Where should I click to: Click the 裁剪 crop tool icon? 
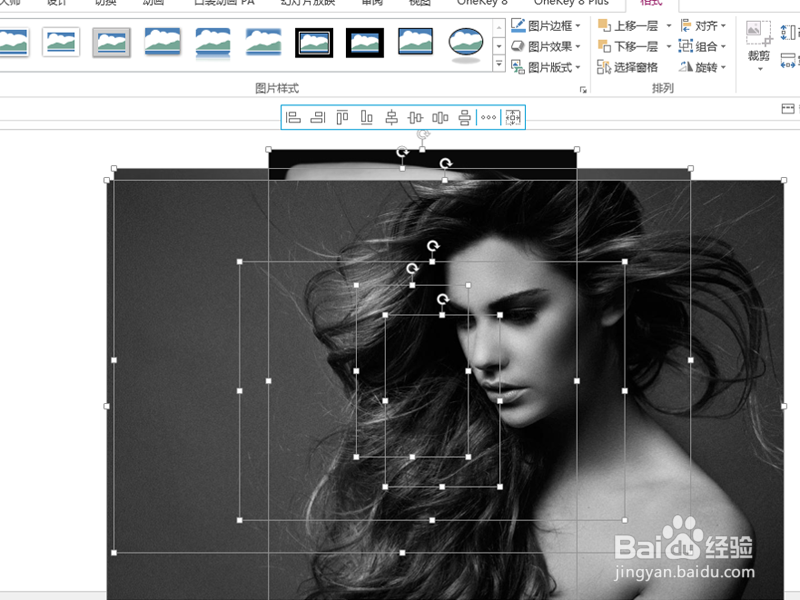point(759,34)
